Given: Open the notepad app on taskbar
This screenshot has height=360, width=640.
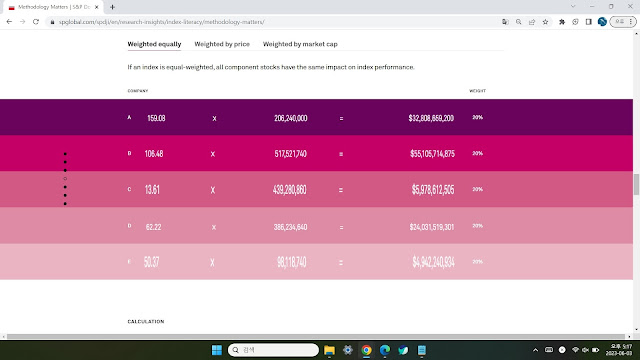Looking at the screenshot, I should [422, 350].
